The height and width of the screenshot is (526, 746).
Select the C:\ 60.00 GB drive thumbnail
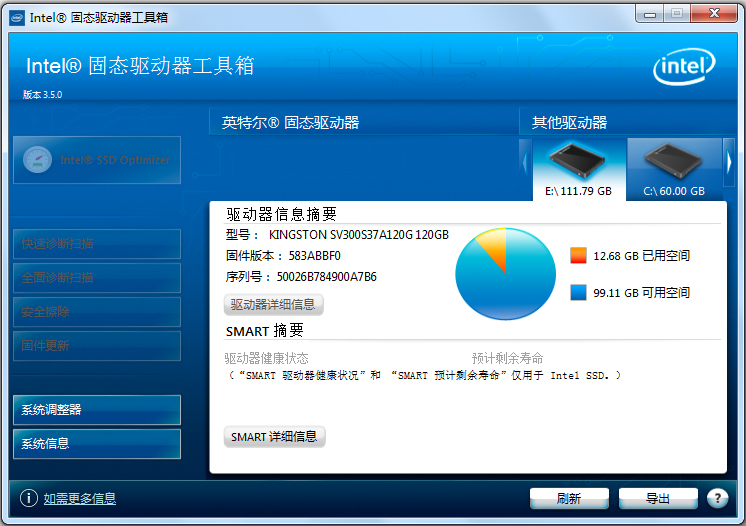click(x=674, y=170)
